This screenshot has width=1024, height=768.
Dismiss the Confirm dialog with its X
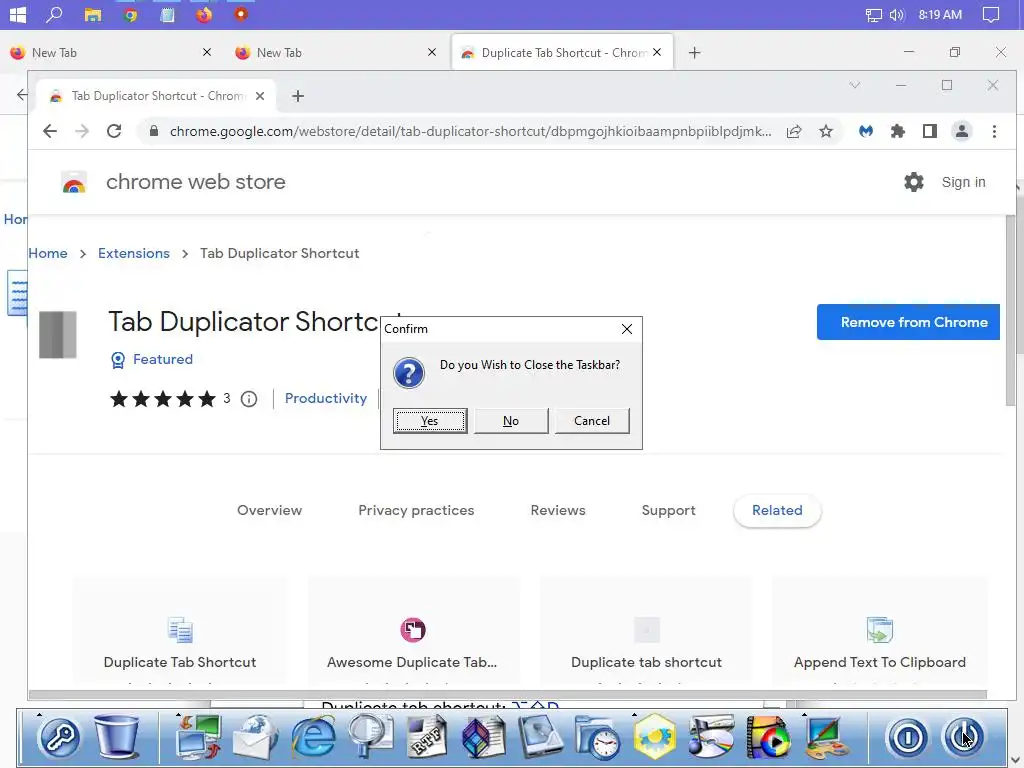pos(626,329)
